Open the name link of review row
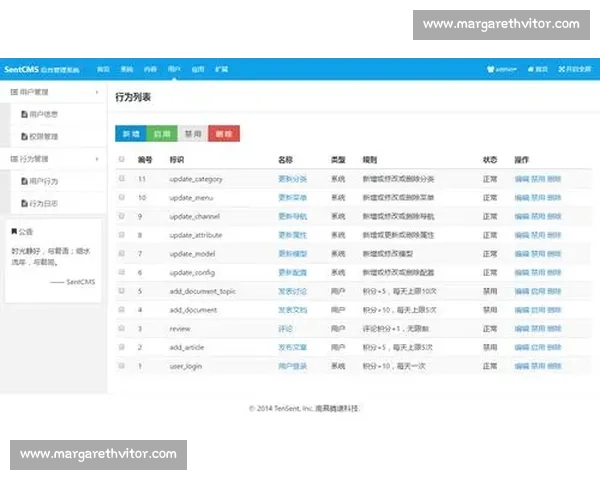This screenshot has width=600, height=480. pyautogui.click(x=285, y=329)
